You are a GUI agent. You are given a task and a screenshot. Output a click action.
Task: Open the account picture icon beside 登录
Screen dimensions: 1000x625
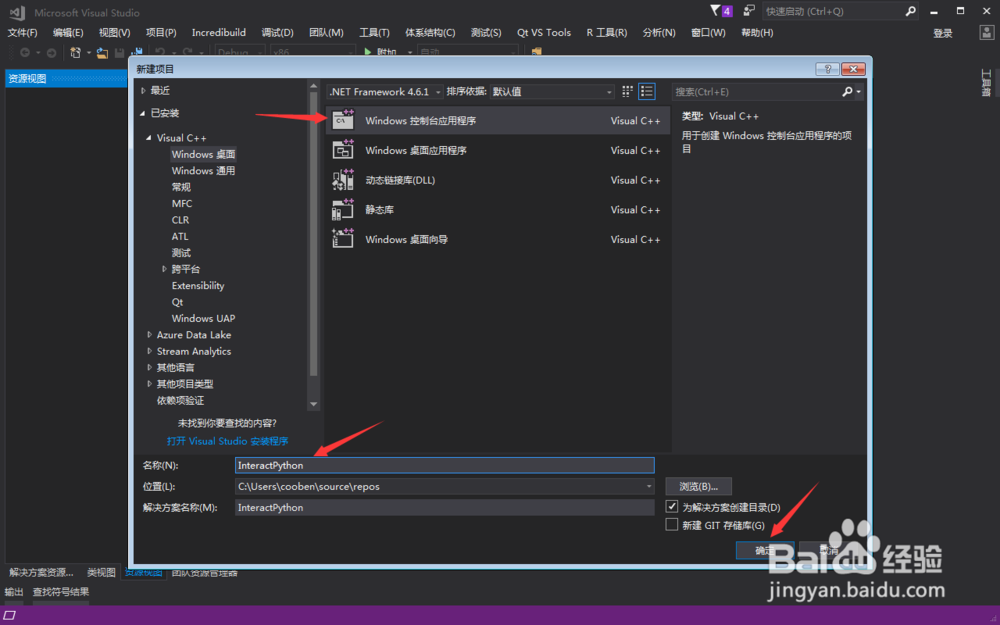(x=987, y=33)
